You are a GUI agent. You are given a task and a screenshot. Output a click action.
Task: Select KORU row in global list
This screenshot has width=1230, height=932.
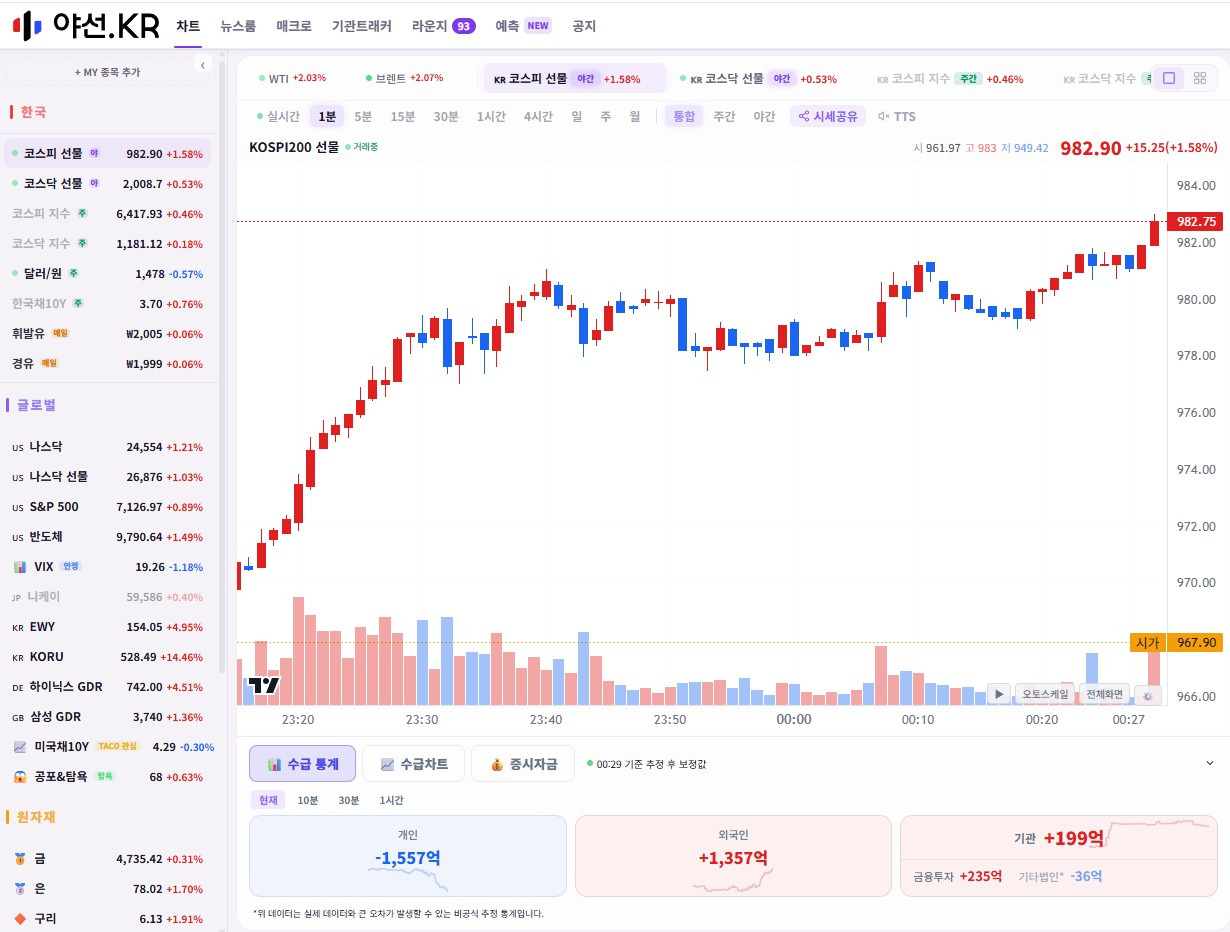tap(107, 657)
